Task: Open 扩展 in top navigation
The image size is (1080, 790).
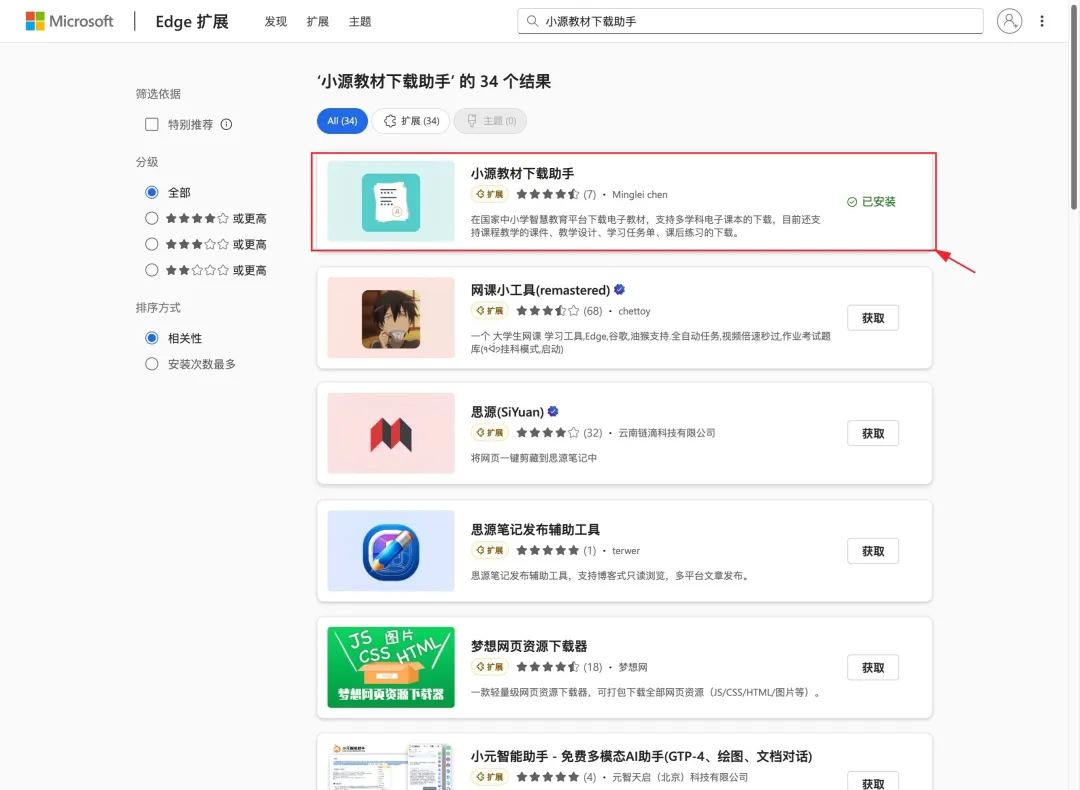Action: pos(318,22)
